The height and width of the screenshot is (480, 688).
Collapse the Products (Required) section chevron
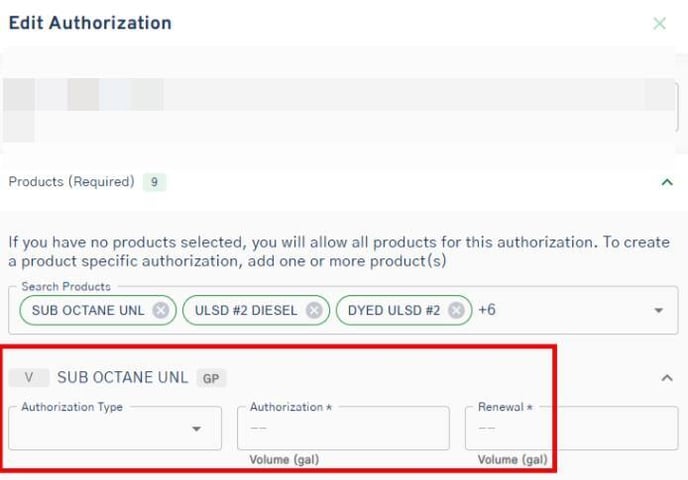coord(667,182)
